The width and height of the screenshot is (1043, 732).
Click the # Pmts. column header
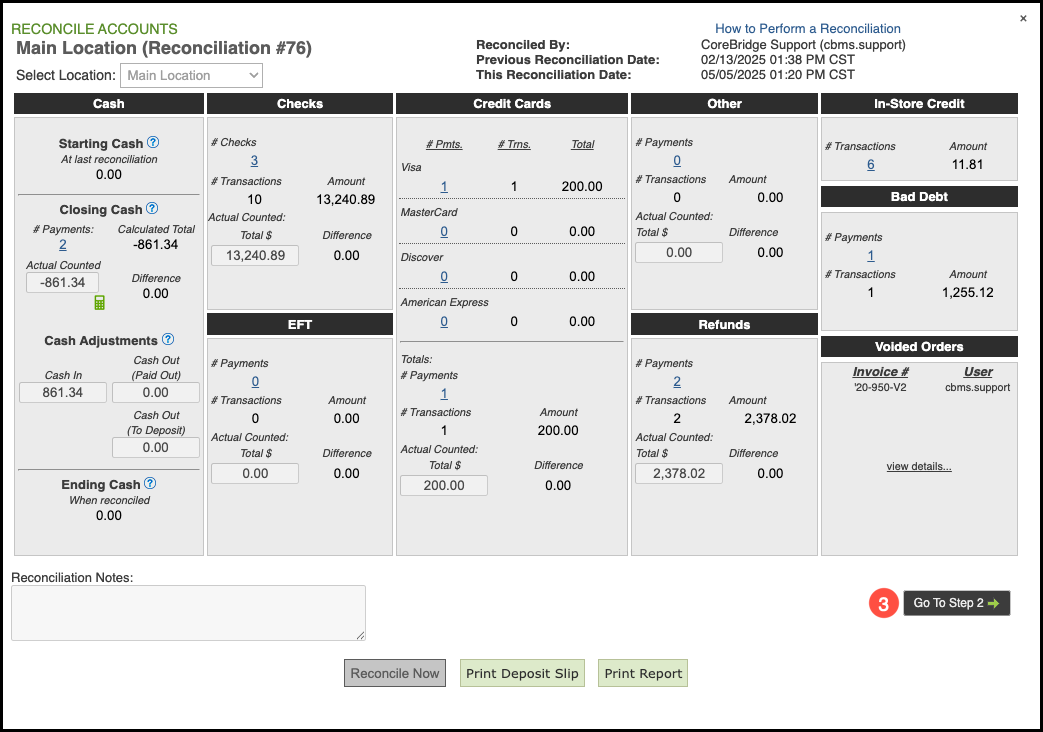tap(444, 144)
